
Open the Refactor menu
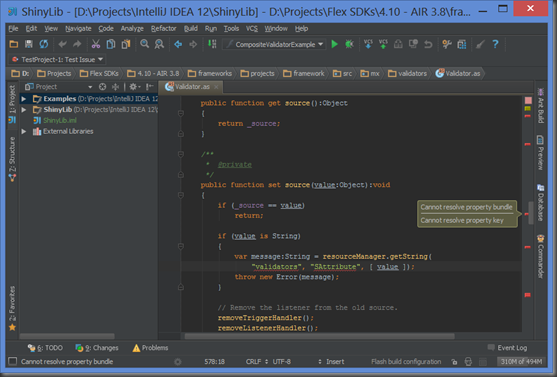(163, 28)
